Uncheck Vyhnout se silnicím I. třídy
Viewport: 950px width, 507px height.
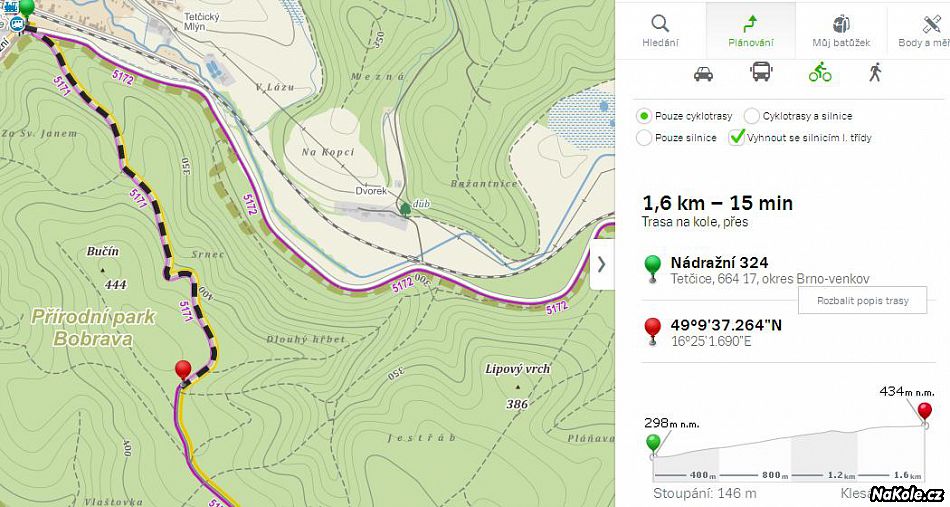737,138
